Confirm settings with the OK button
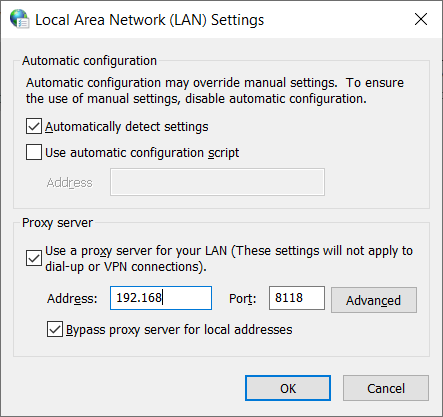 [x=288, y=388]
